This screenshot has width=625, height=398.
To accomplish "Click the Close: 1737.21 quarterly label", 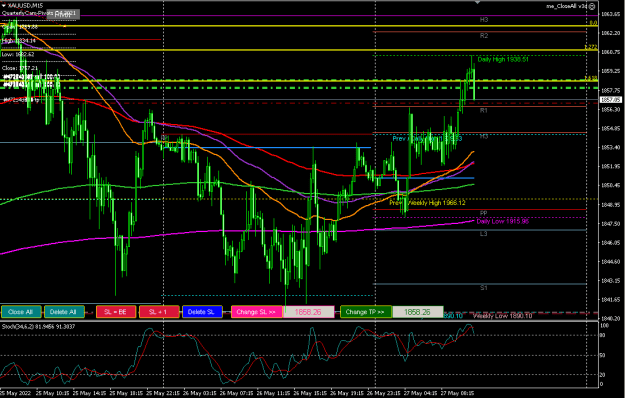I will pos(20,68).
